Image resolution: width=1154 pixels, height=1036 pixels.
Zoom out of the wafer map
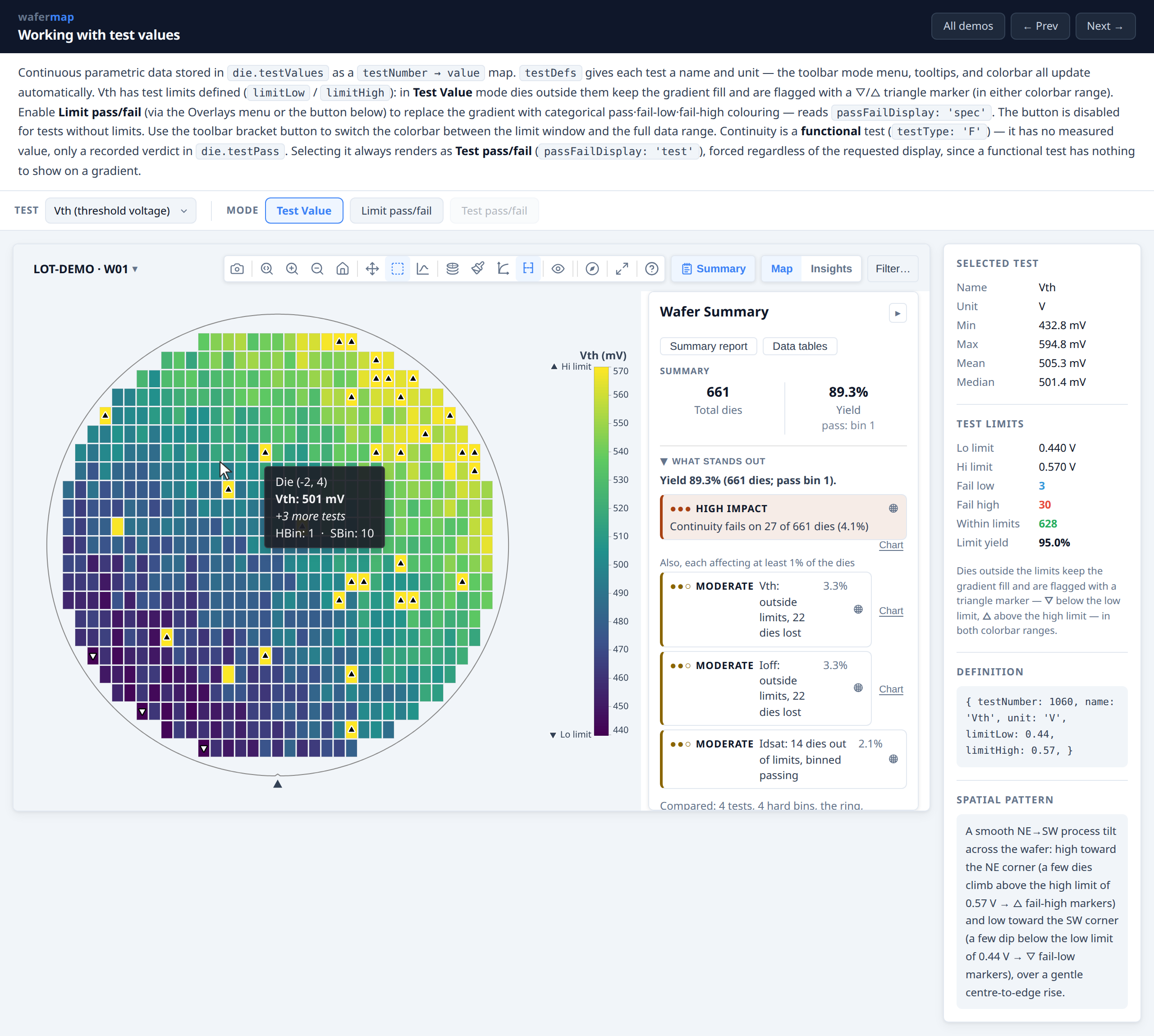click(x=317, y=269)
